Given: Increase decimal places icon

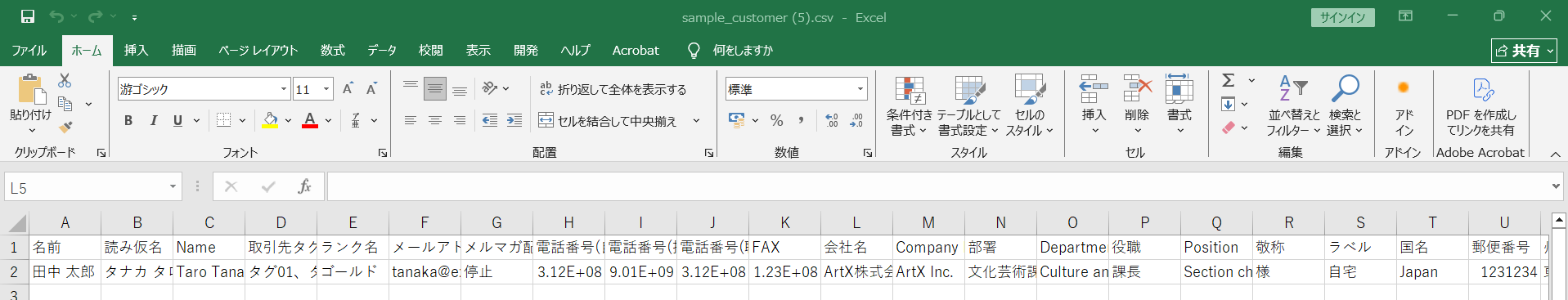Looking at the screenshot, I should 831,120.
